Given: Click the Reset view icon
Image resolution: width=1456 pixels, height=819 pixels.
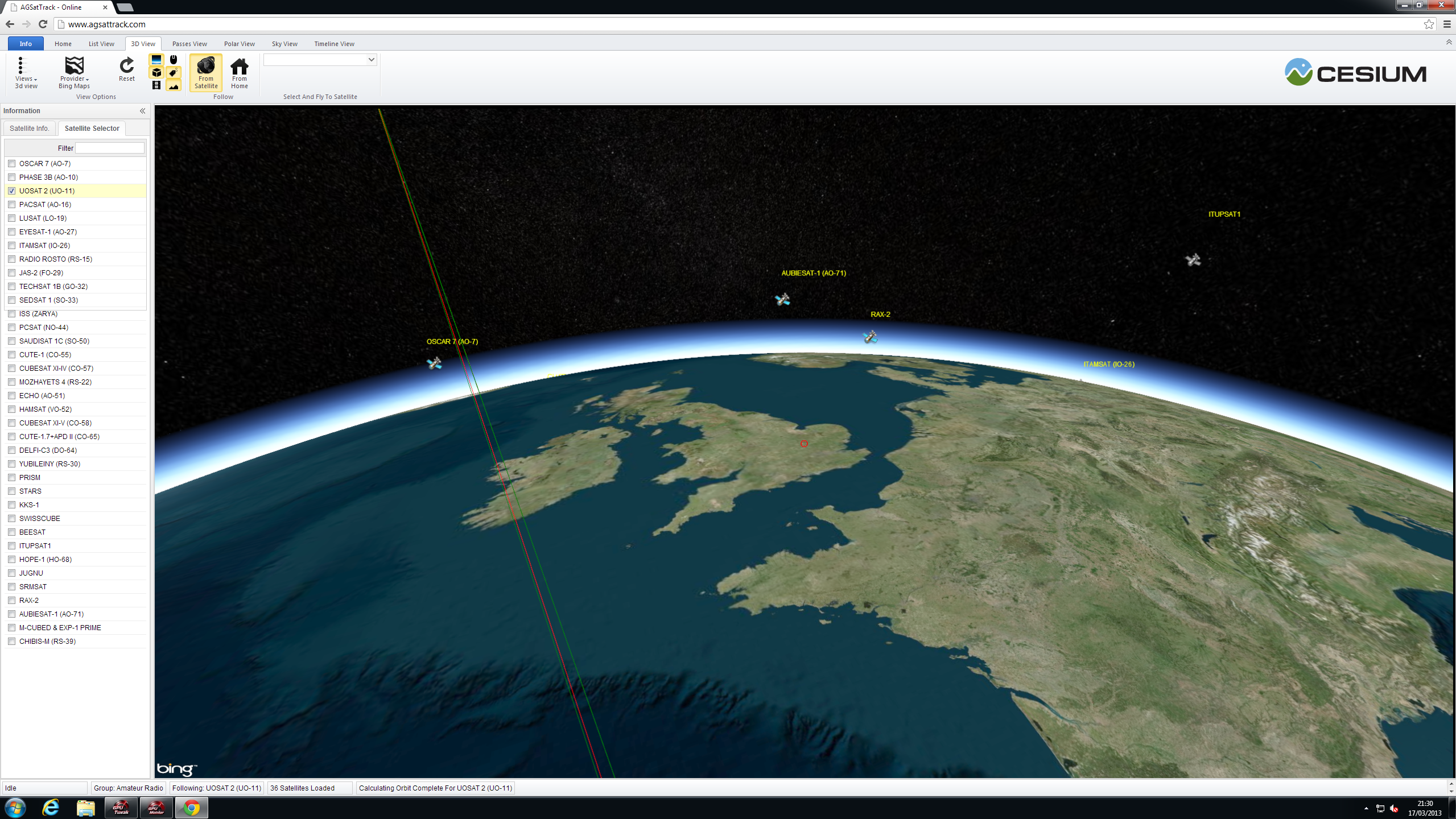Looking at the screenshot, I should click(126, 69).
